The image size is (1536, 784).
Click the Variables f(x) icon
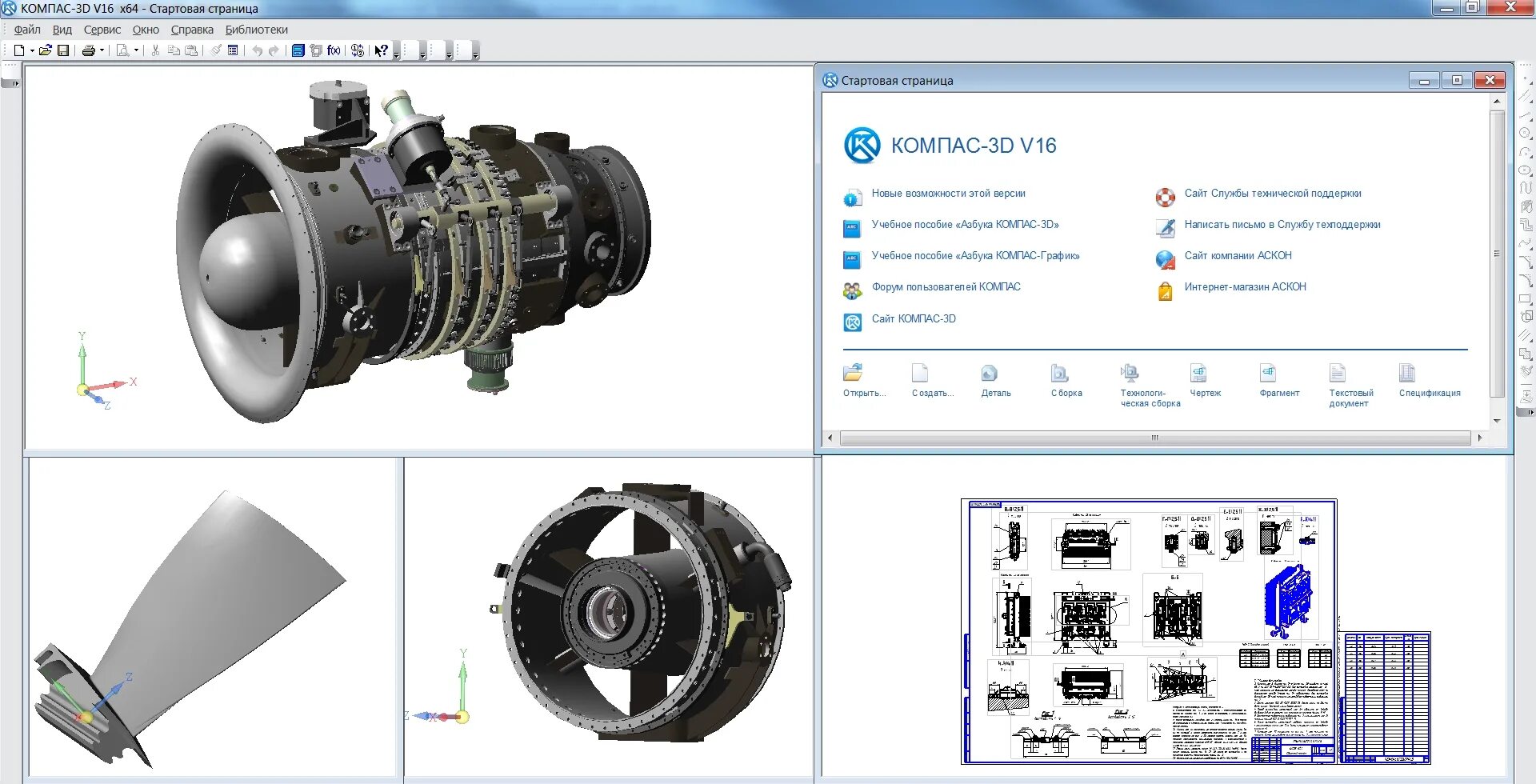click(x=334, y=50)
